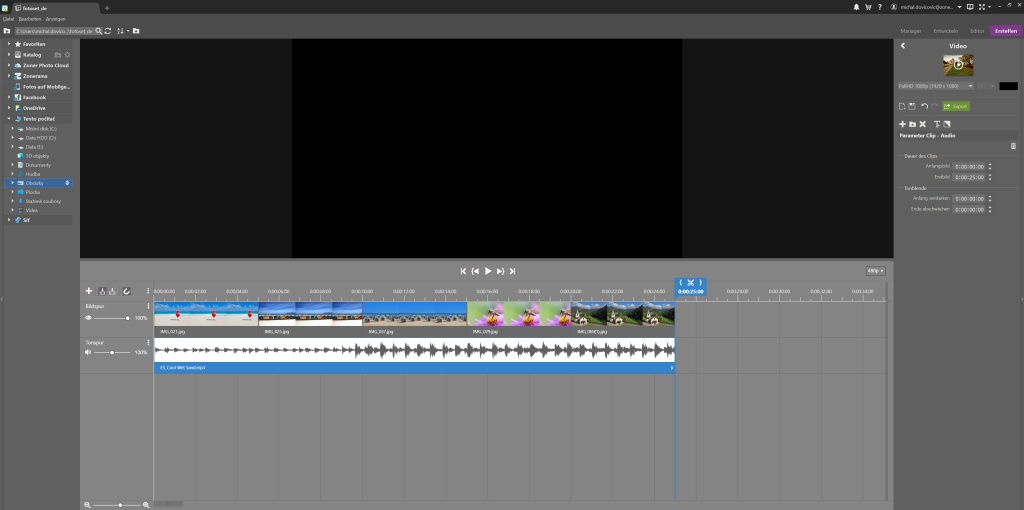Add files from folder icon in Video panel

point(912,124)
